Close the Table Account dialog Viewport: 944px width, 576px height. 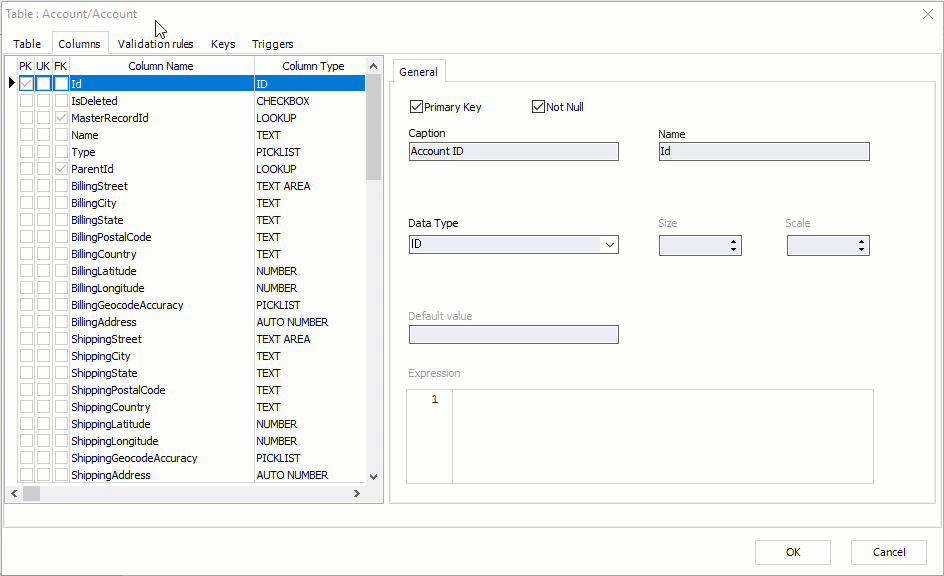928,14
